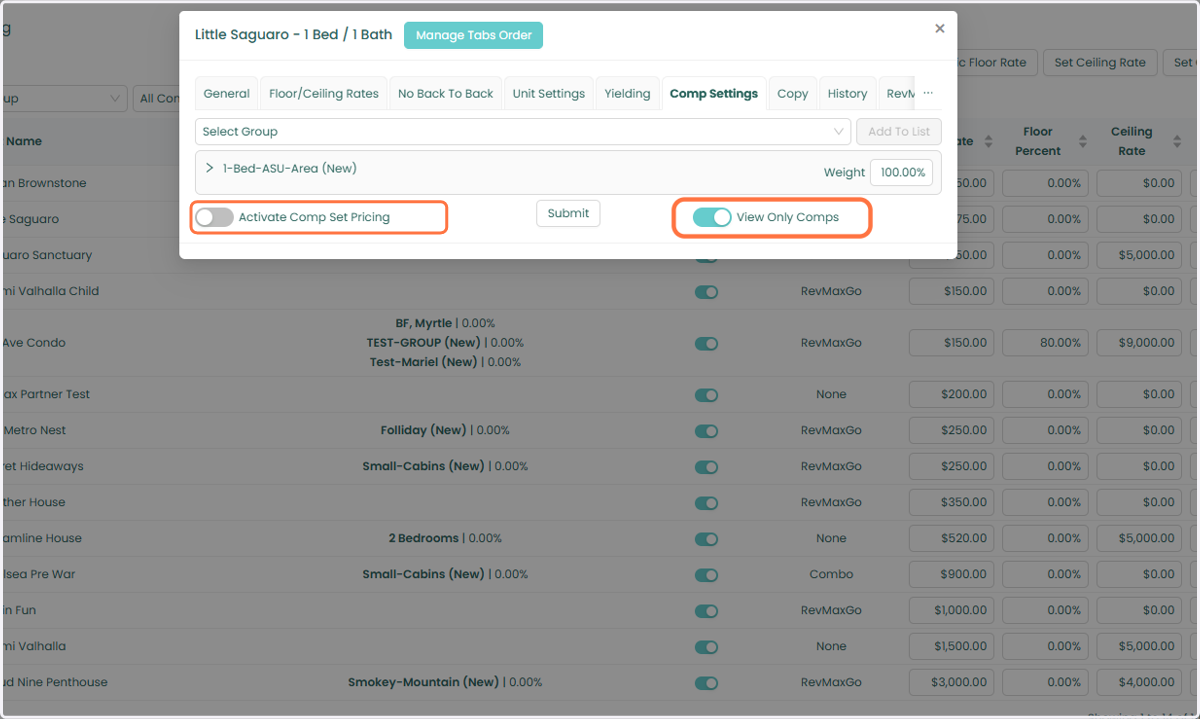
Task: Edit the $3,000.00 rate for Nine Penthouse
Action: tap(951, 683)
